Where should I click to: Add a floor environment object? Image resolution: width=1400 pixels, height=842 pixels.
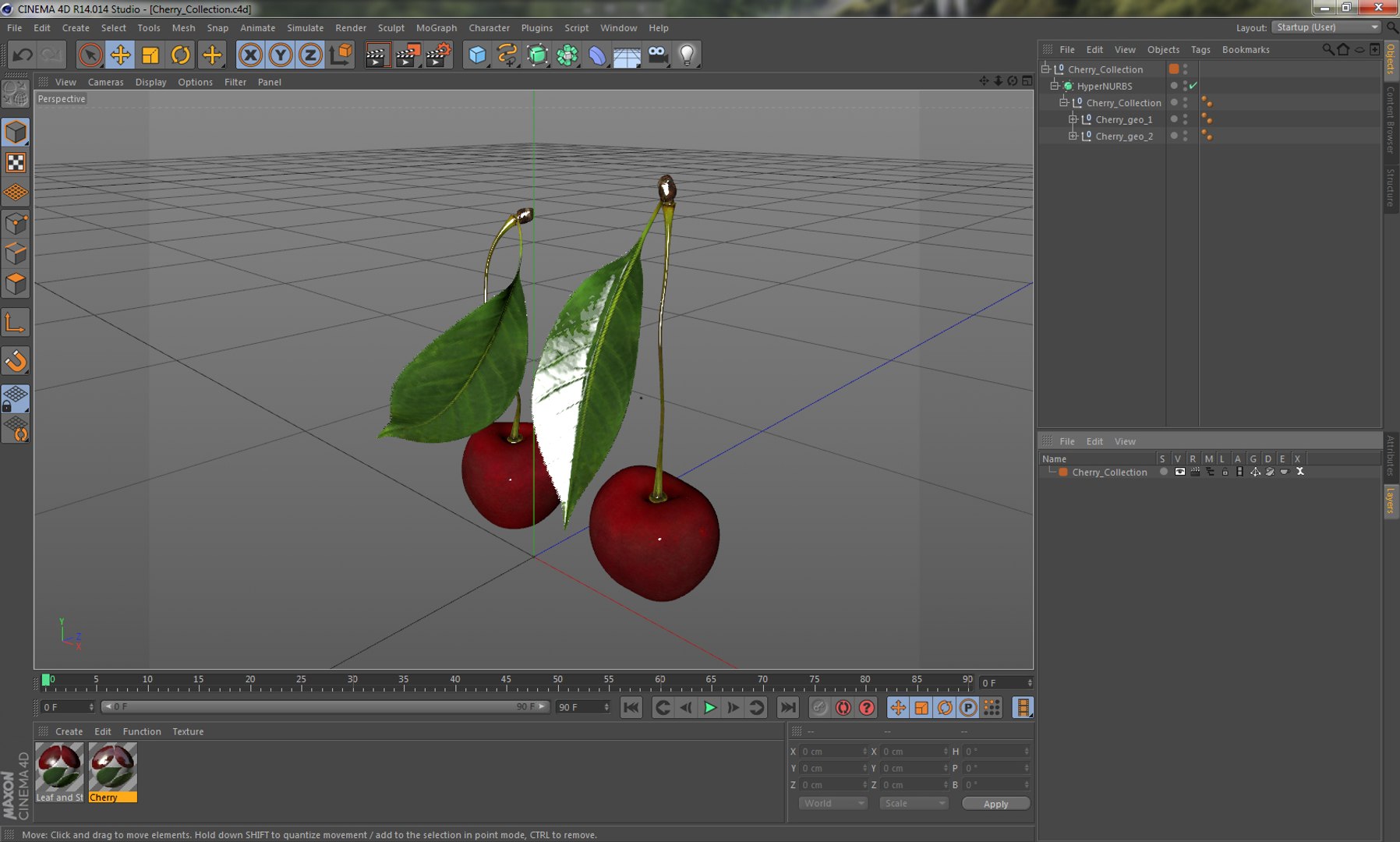pos(627,55)
